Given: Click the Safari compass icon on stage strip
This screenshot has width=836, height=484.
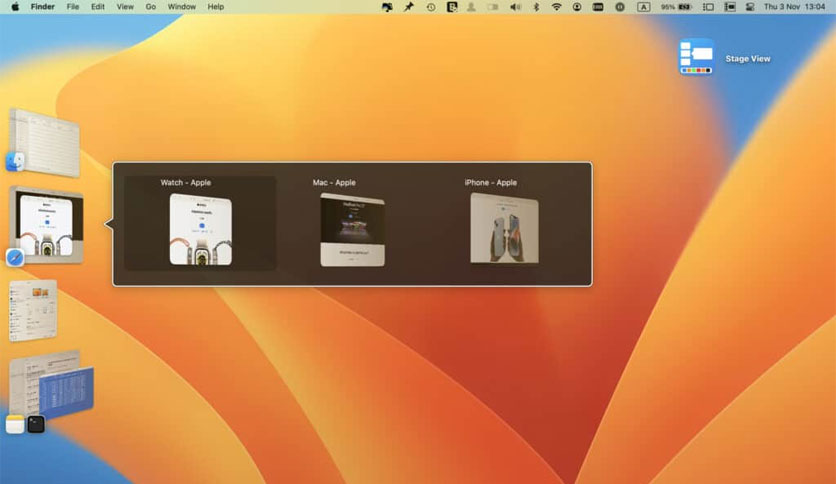Looking at the screenshot, I should click(15, 258).
